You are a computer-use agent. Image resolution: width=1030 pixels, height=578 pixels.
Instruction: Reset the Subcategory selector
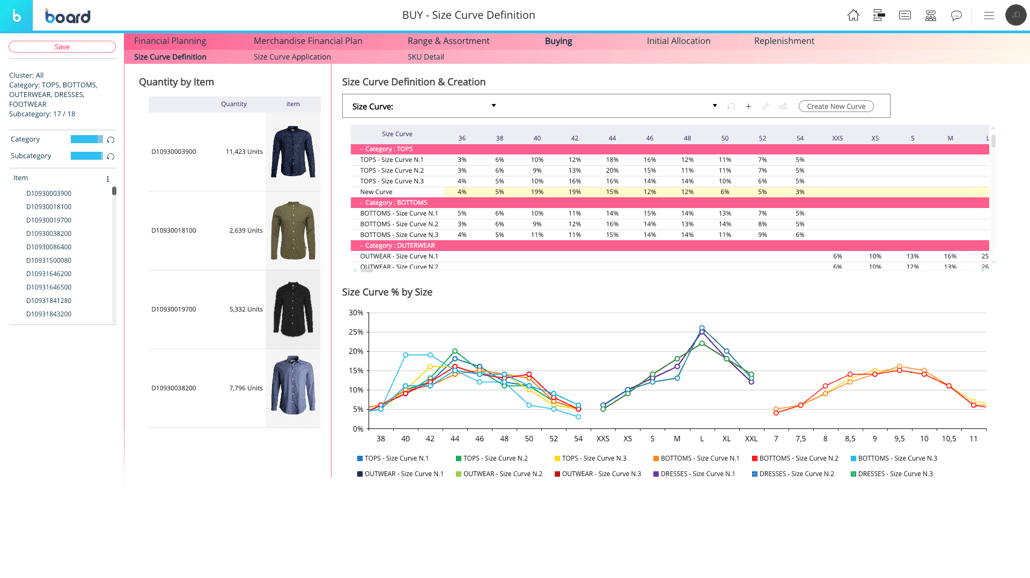(x=111, y=156)
